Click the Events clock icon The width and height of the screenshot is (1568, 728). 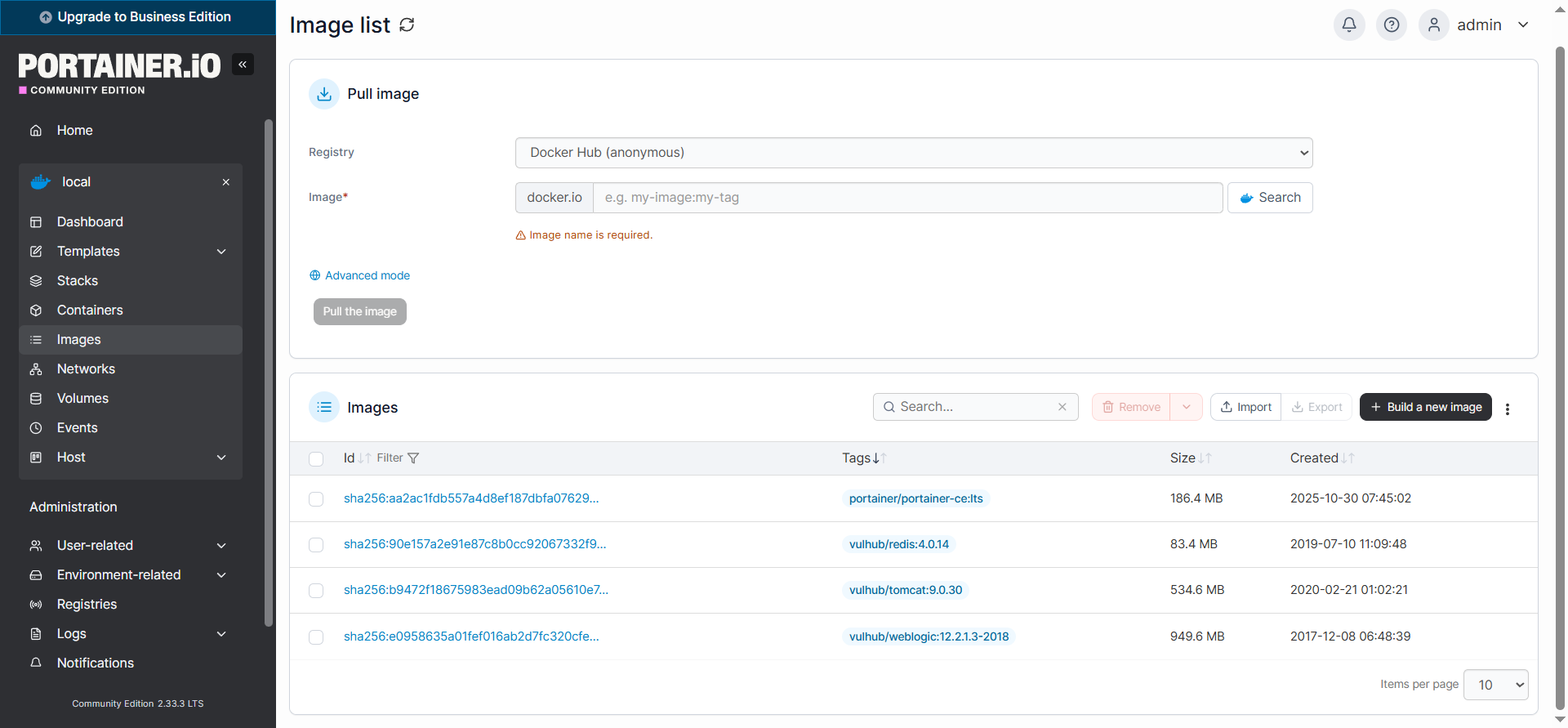click(x=36, y=428)
